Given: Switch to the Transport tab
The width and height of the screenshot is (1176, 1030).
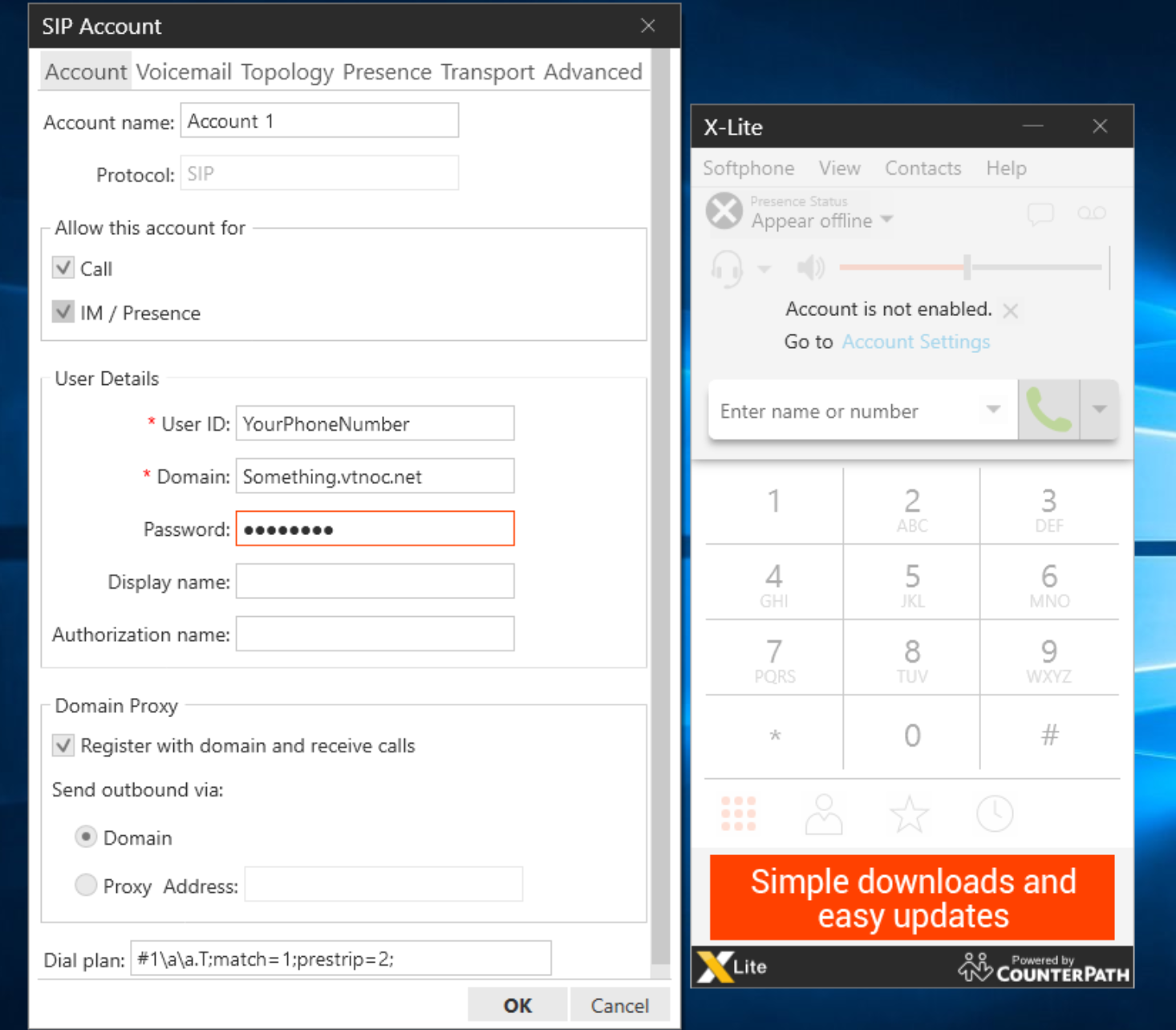Looking at the screenshot, I should point(488,72).
